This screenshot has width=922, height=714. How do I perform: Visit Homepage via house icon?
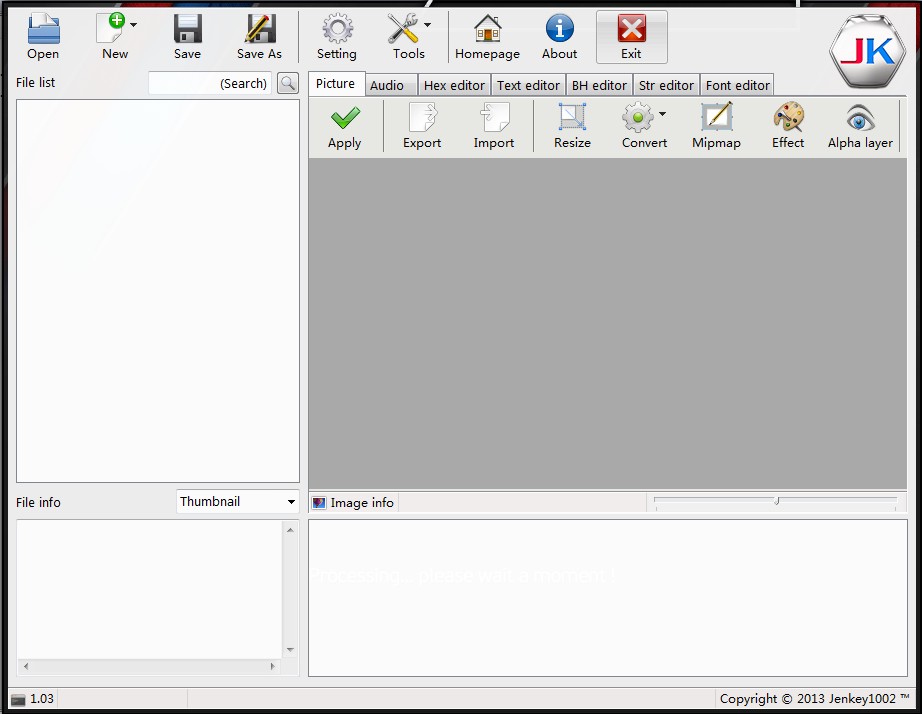click(487, 28)
